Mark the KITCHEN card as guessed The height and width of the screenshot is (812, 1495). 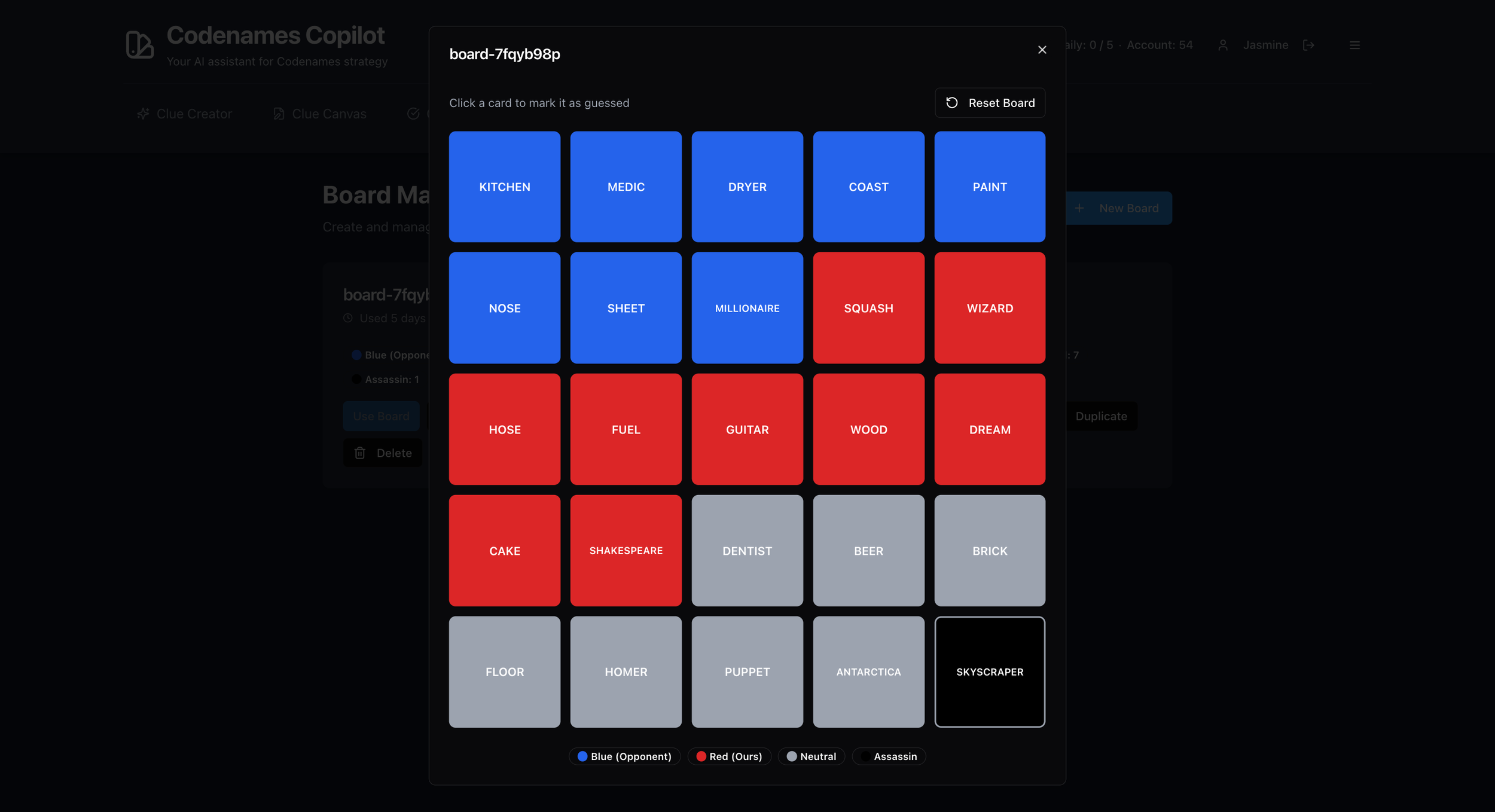click(x=504, y=187)
